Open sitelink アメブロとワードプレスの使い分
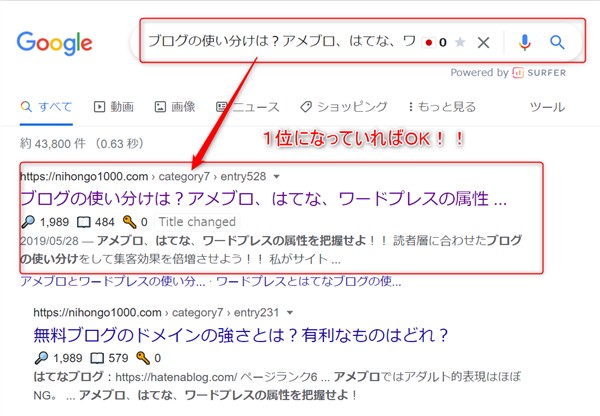The width and height of the screenshot is (600, 416). 113,282
